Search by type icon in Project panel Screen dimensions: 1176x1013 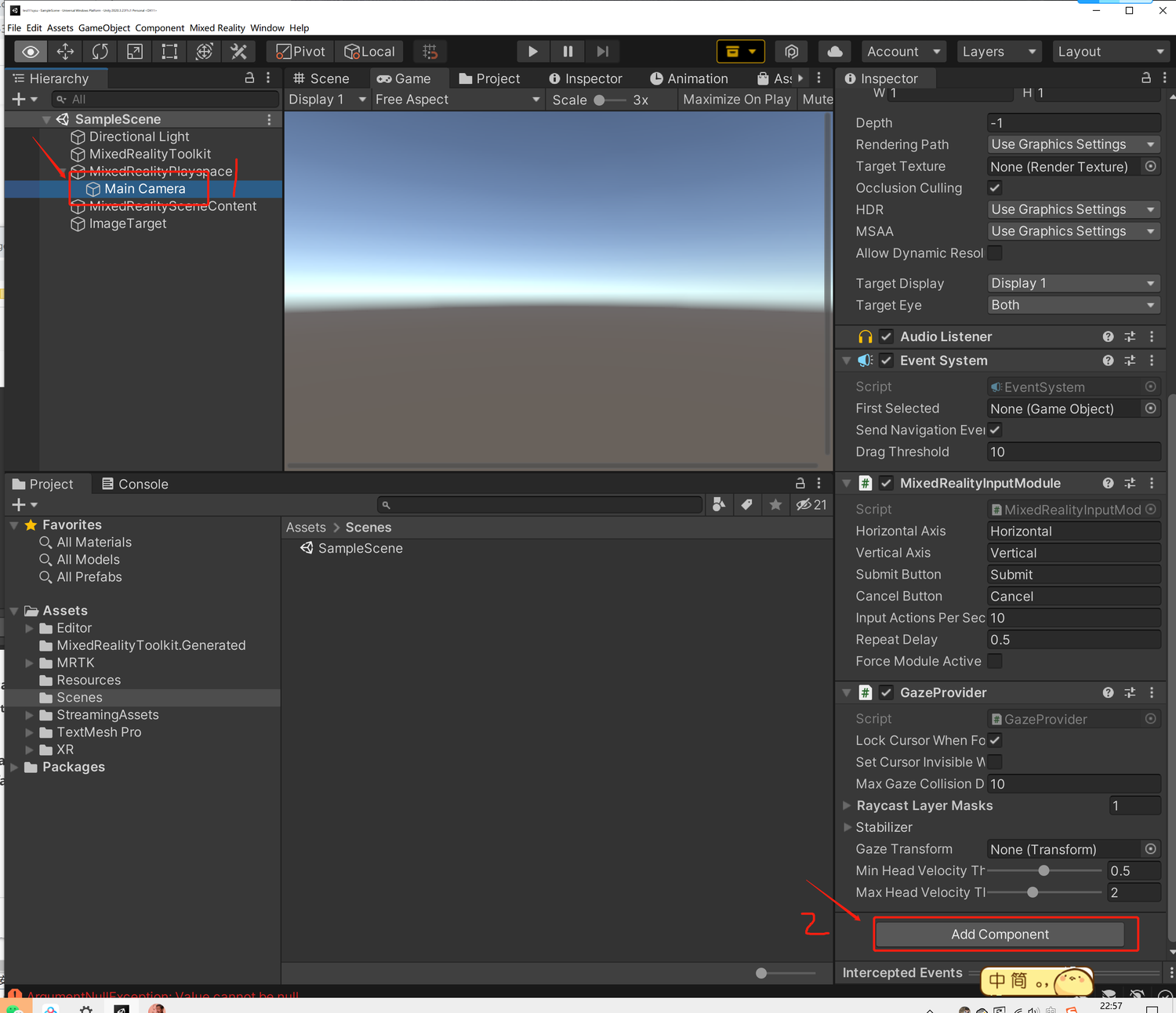point(719,505)
